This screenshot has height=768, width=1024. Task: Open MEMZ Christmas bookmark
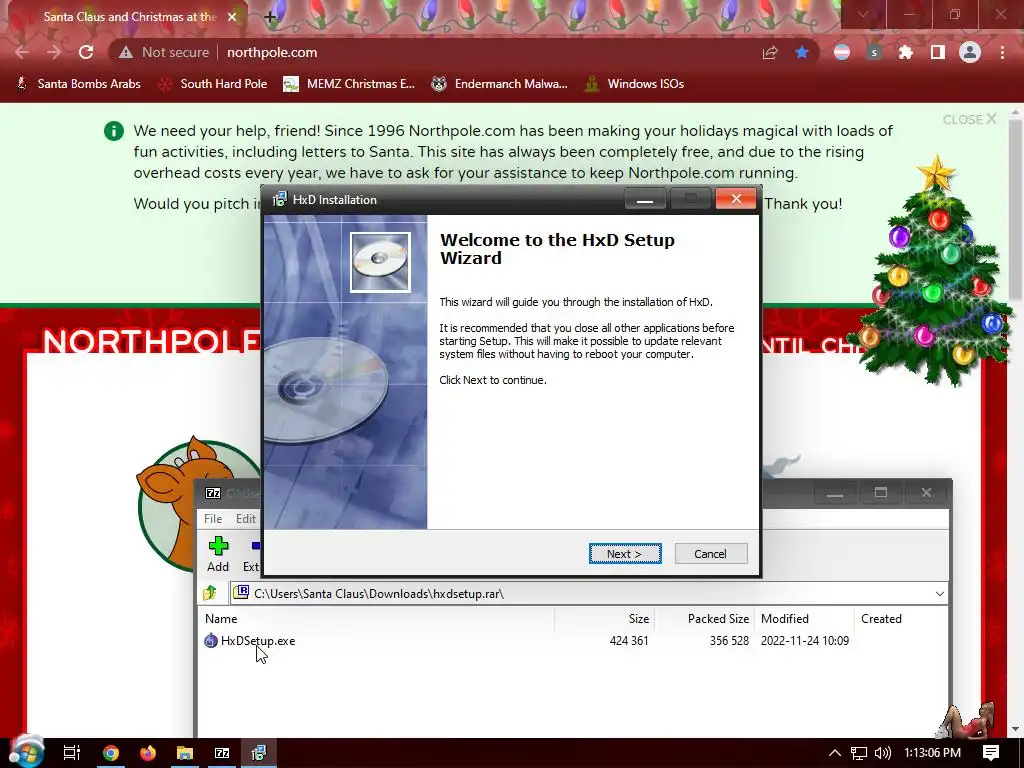click(x=349, y=84)
